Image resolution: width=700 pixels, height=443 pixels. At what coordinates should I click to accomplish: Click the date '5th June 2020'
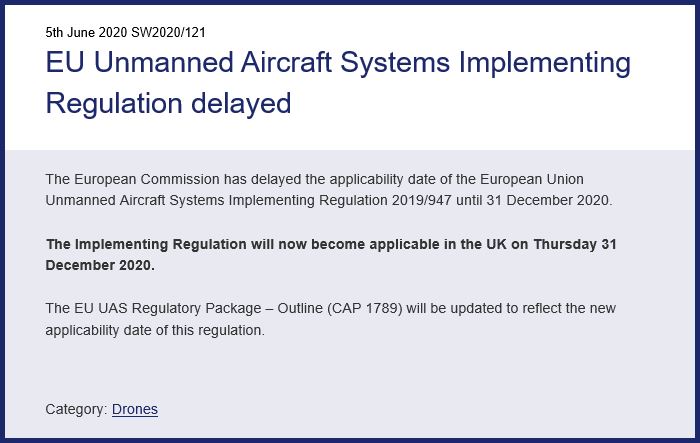(x=87, y=33)
